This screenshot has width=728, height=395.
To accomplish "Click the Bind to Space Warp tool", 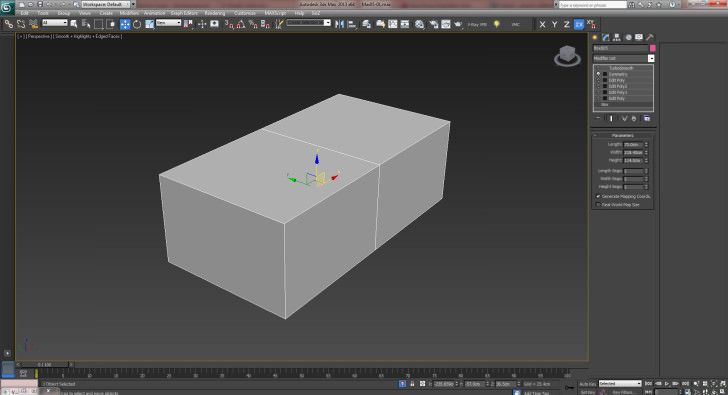I will pyautogui.click(x=33, y=24).
